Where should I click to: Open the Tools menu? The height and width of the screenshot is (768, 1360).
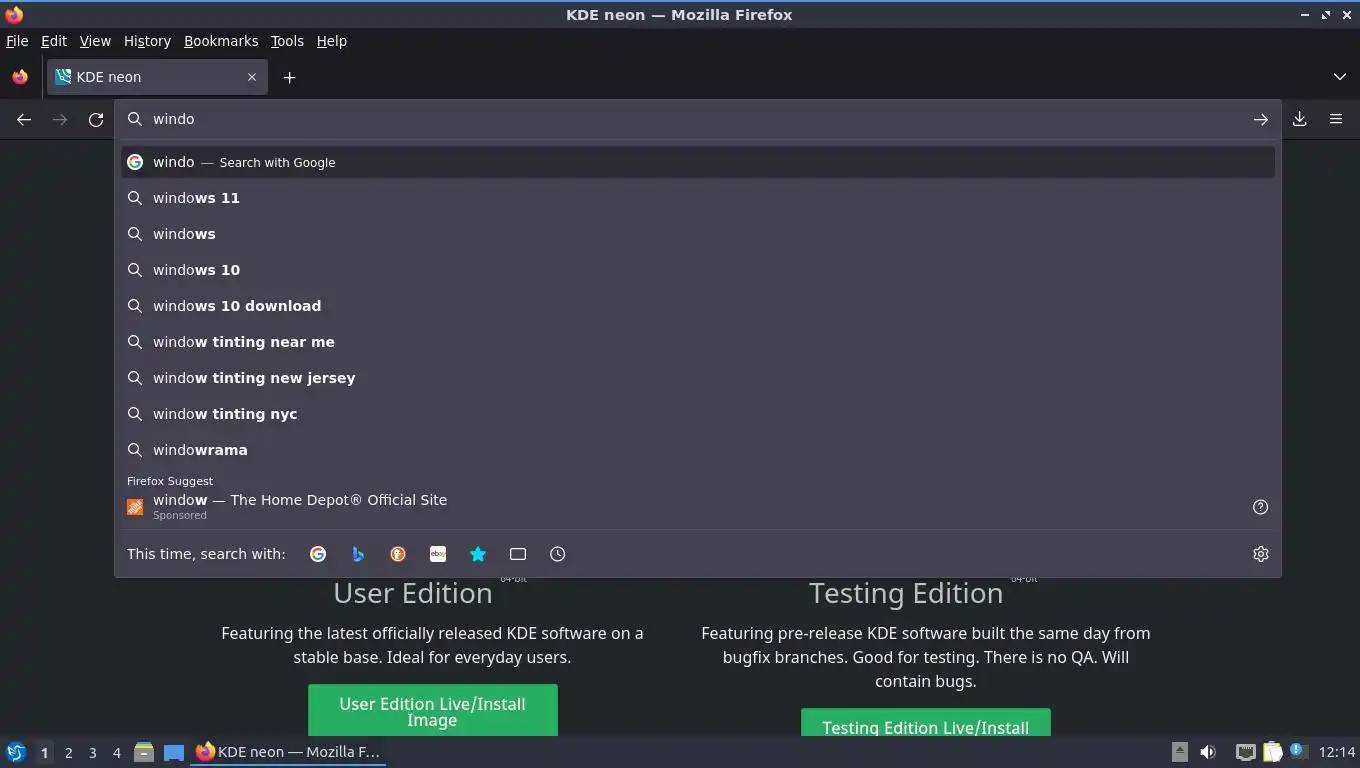point(287,41)
